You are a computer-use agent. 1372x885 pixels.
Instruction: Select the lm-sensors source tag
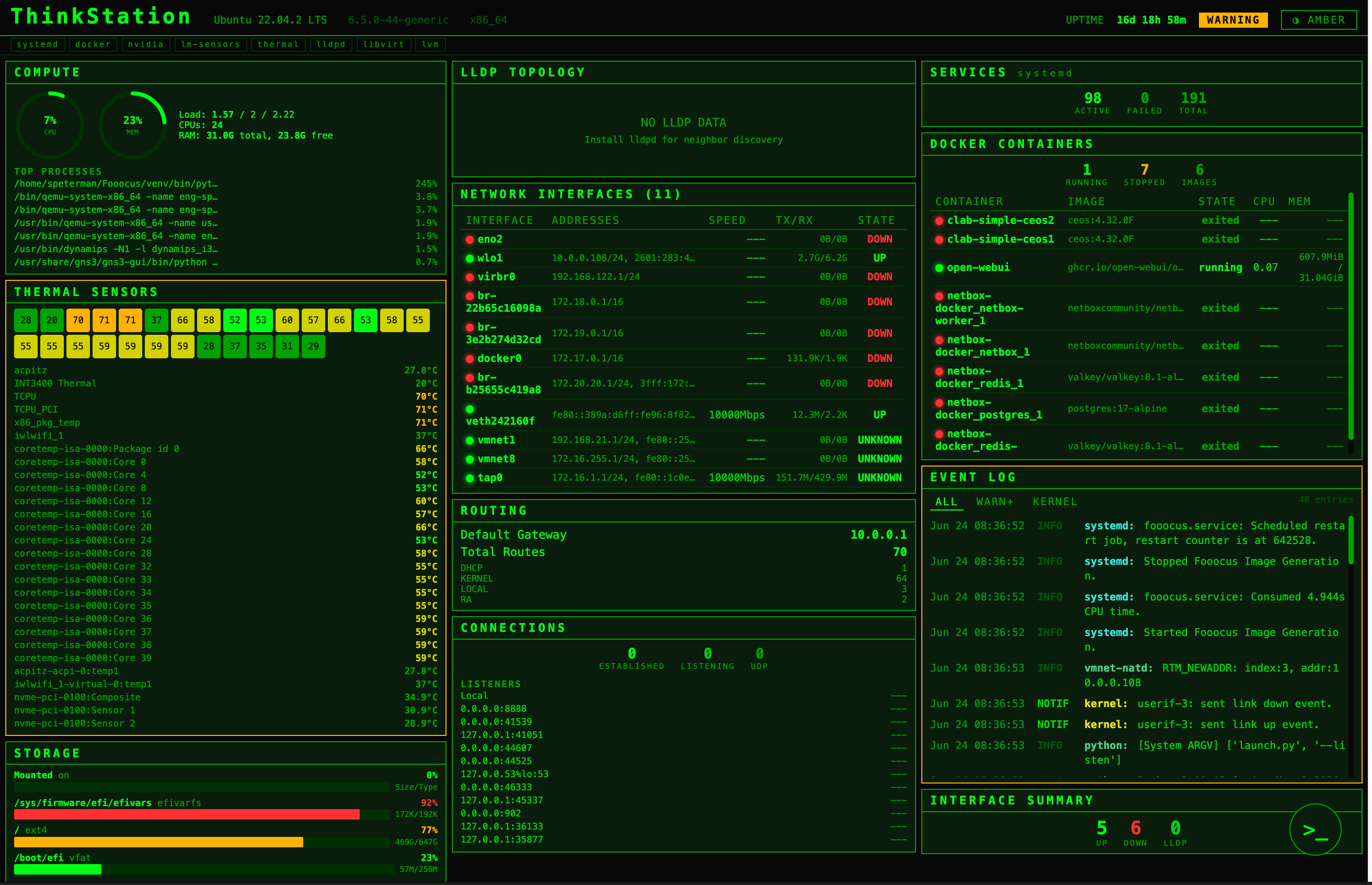211,44
